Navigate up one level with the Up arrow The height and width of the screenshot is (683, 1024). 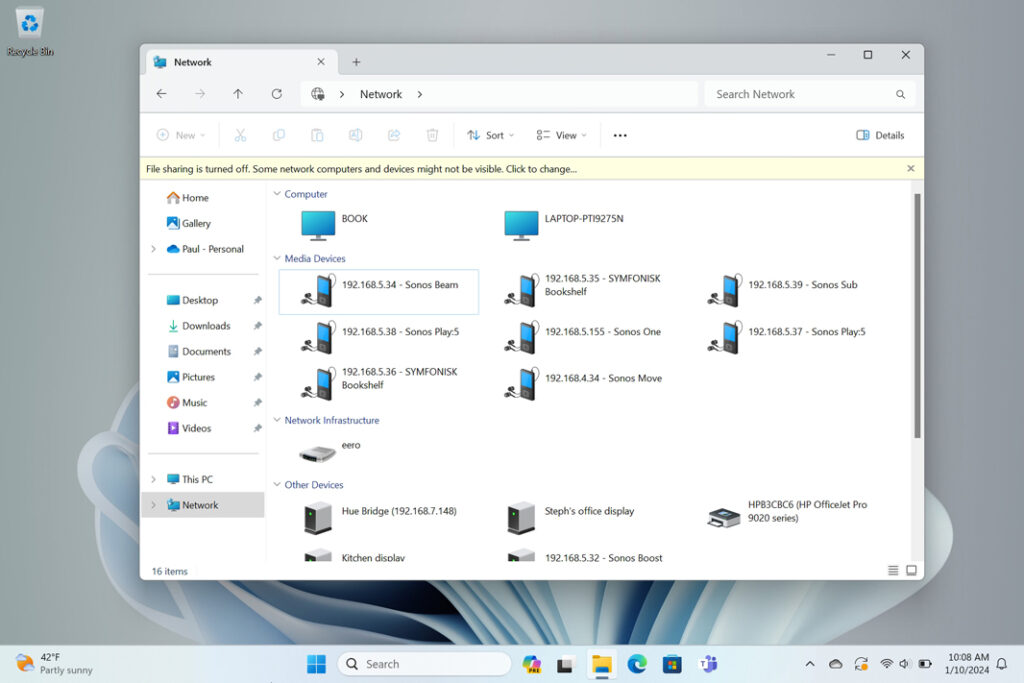(238, 93)
